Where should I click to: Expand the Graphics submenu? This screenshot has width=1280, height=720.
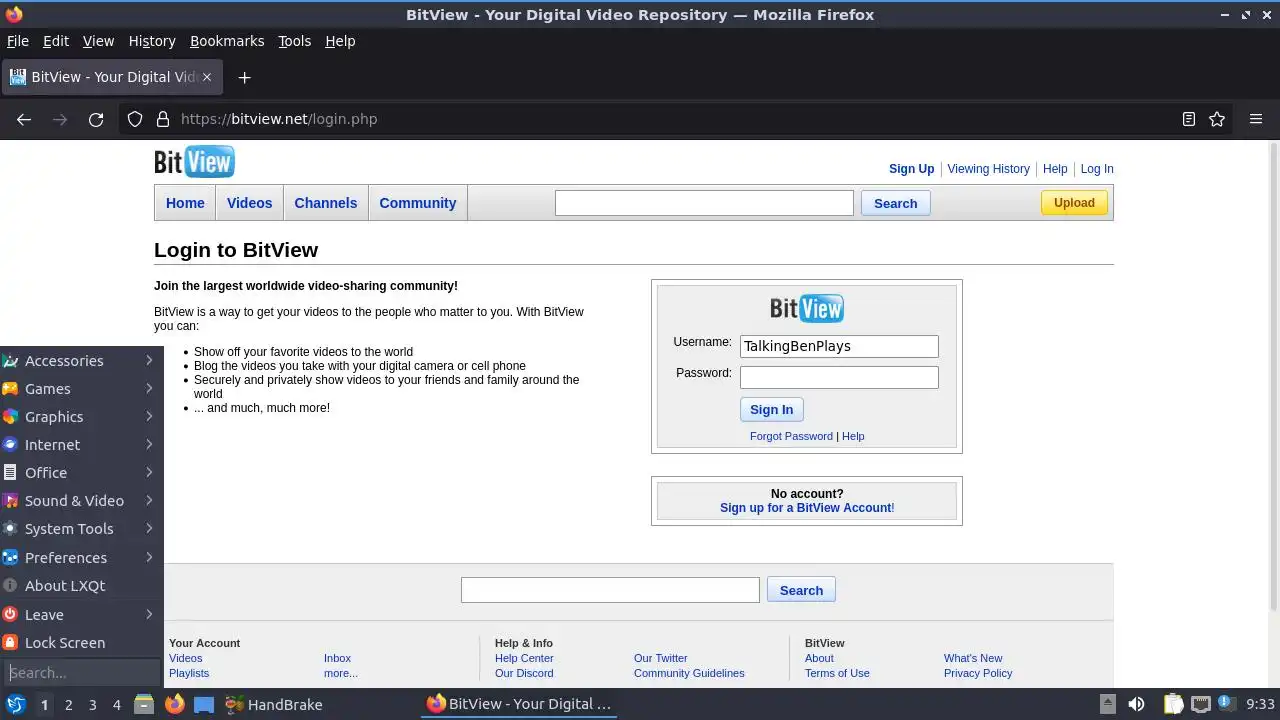[x=81, y=417]
